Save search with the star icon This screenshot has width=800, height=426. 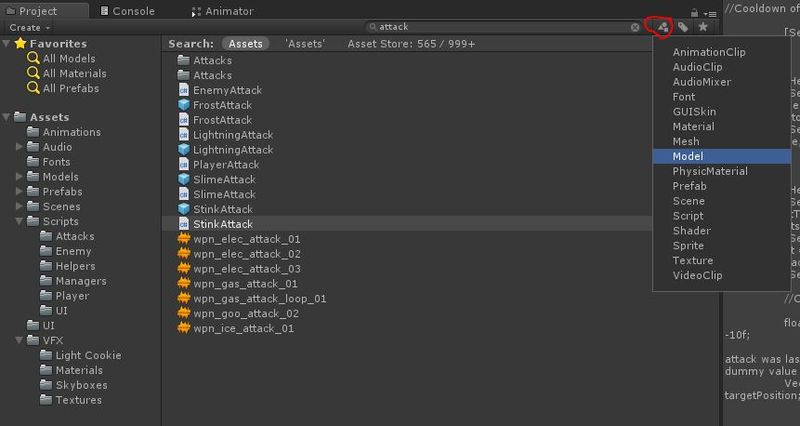coord(703,27)
